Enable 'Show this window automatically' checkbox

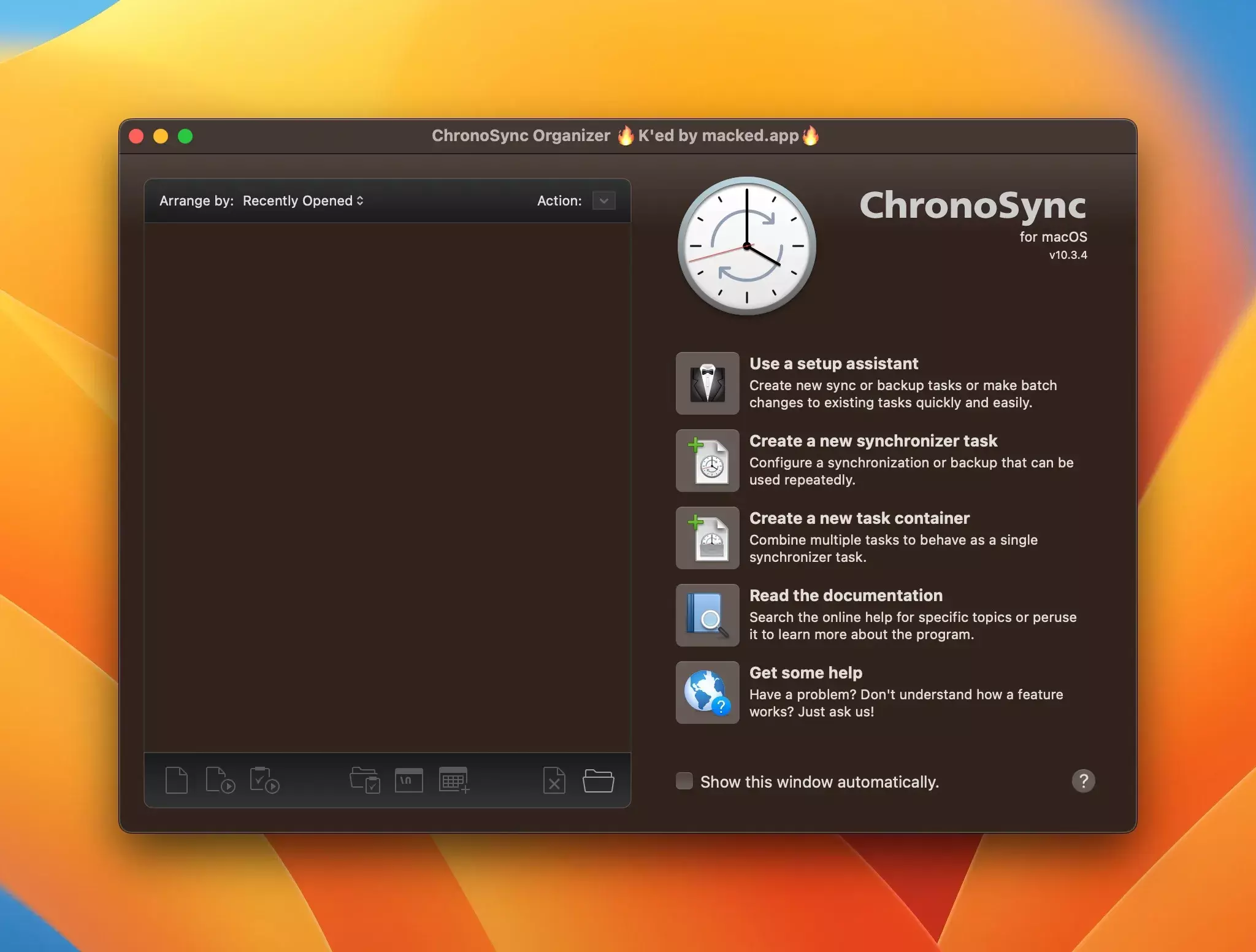684,781
